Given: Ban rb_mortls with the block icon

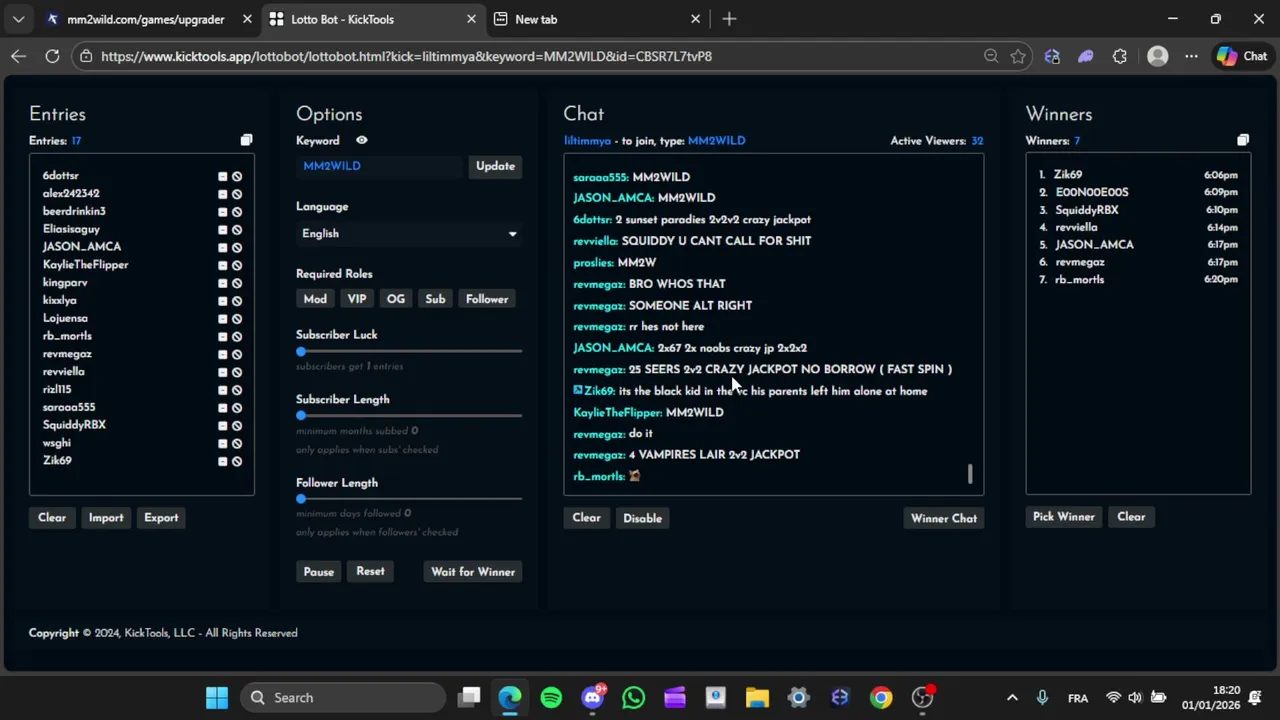Looking at the screenshot, I should (x=237, y=337).
